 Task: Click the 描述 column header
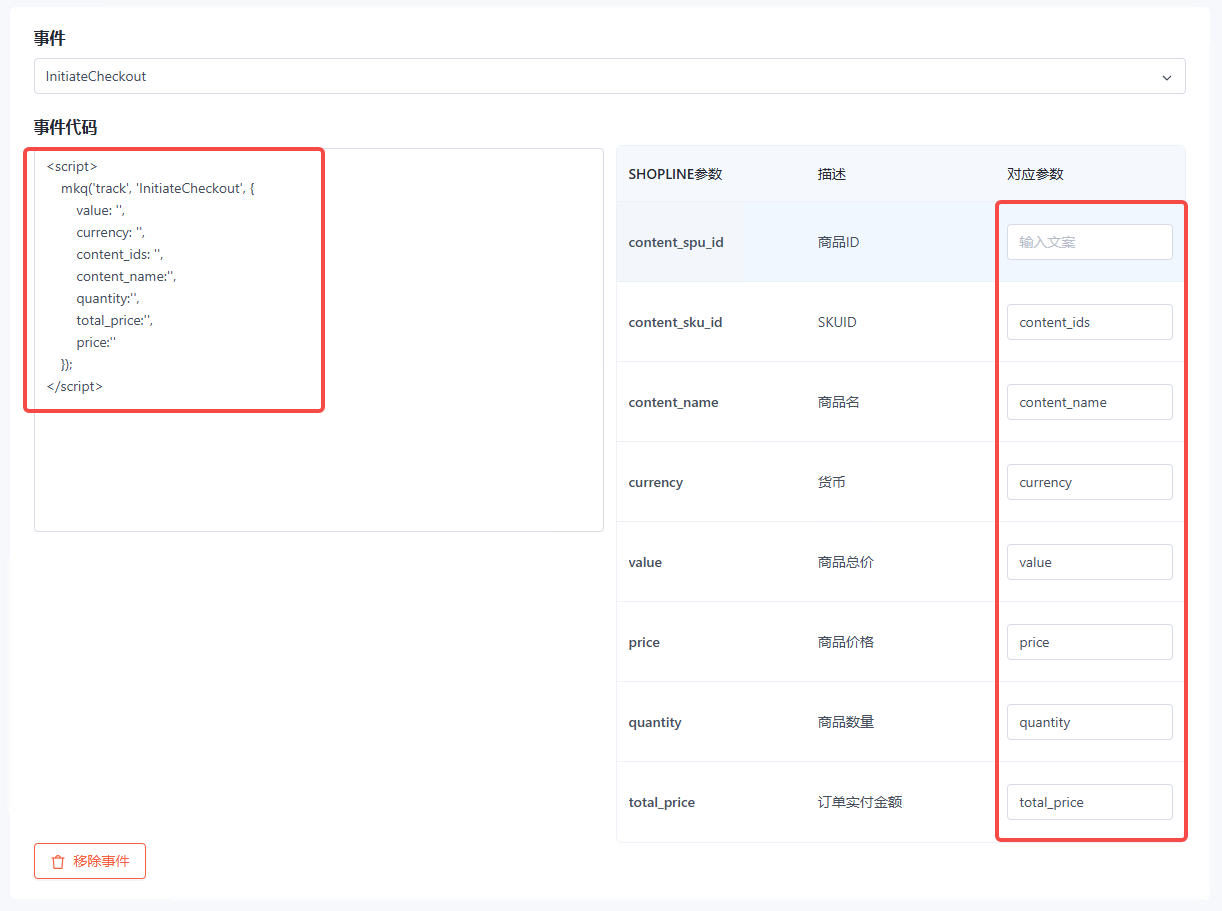(x=832, y=174)
